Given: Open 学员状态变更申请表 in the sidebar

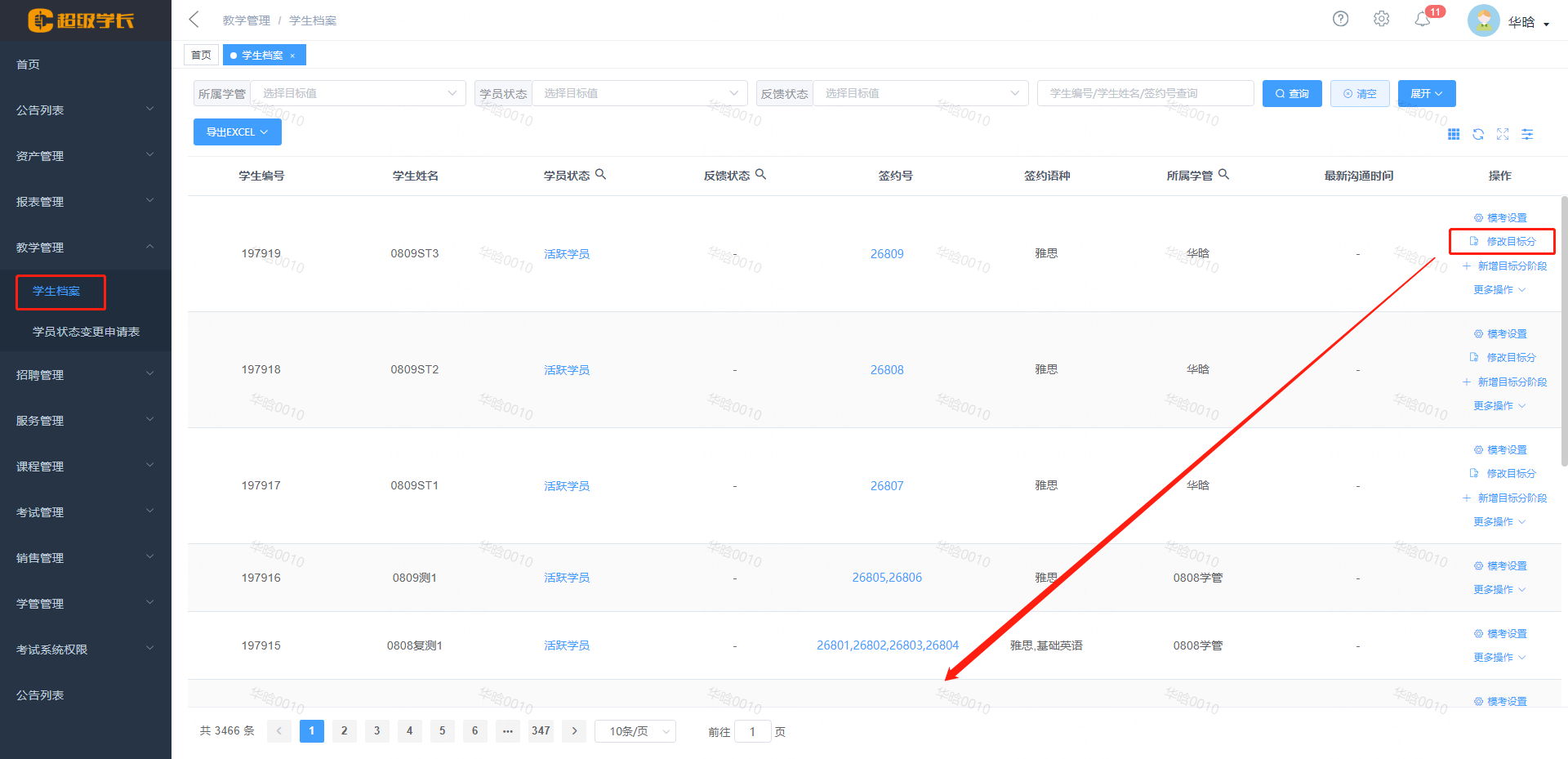Looking at the screenshot, I should pos(87,332).
